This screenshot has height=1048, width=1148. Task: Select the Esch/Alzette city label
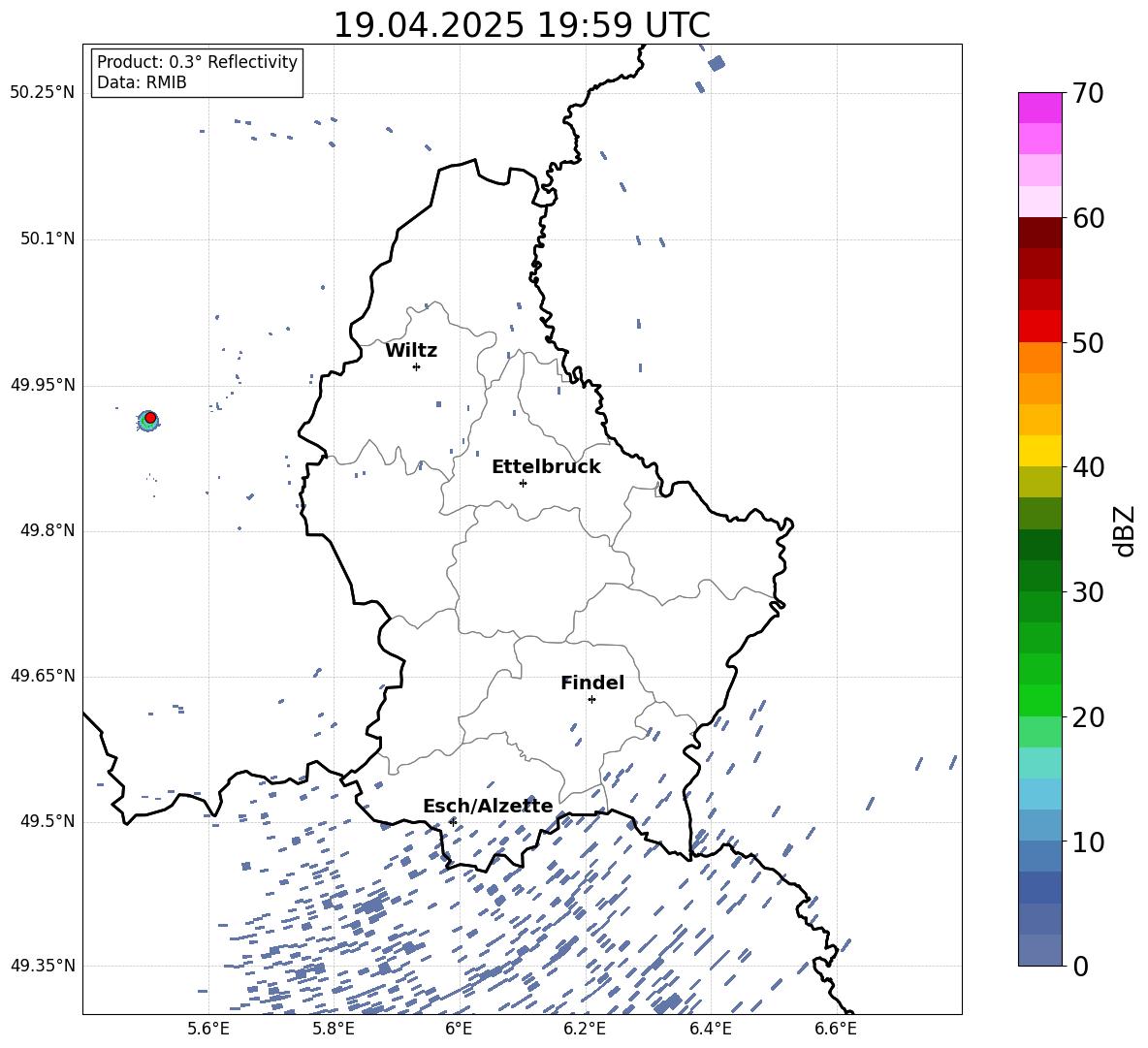(x=488, y=806)
